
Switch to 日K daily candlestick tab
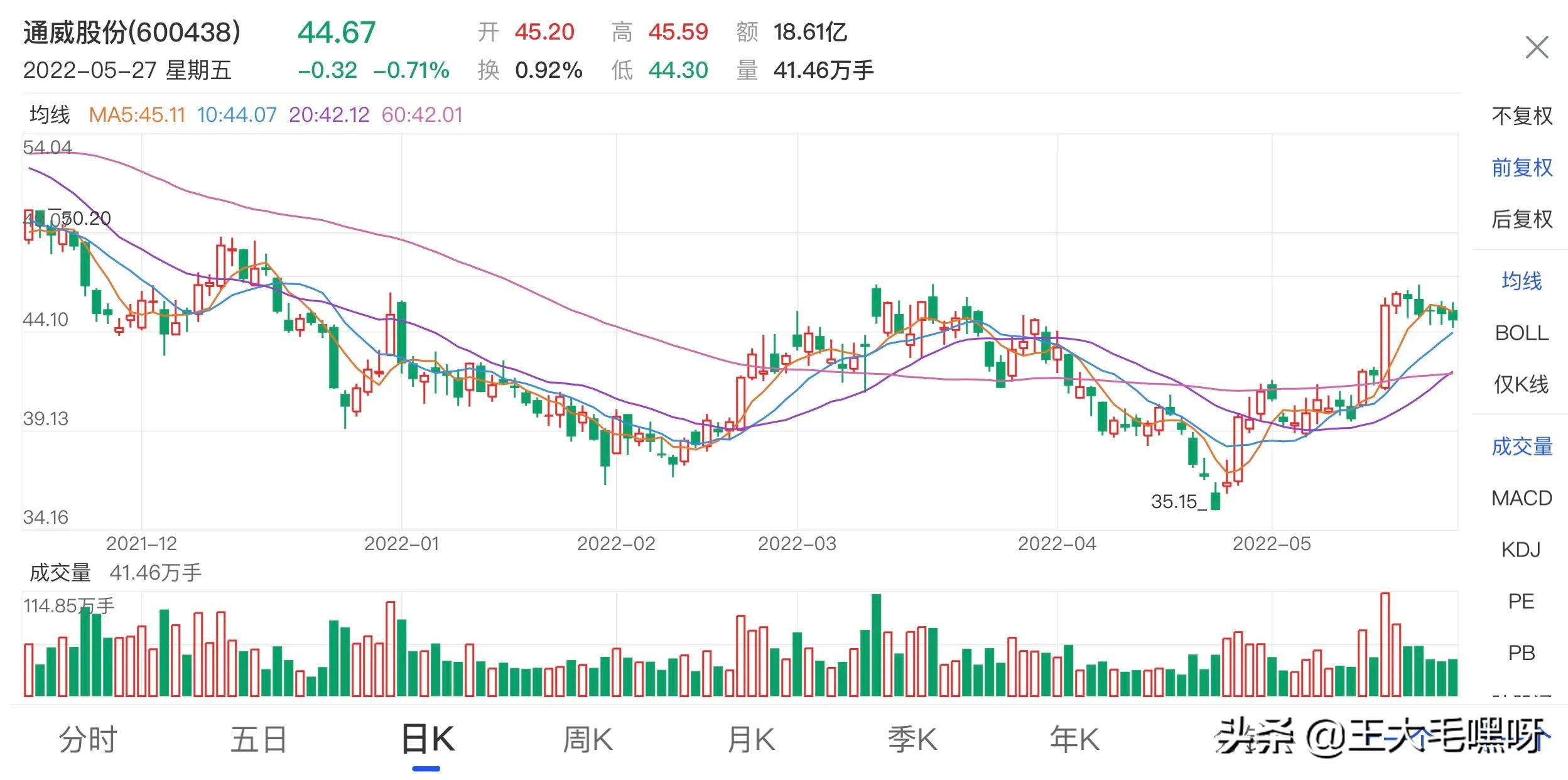click(x=428, y=739)
